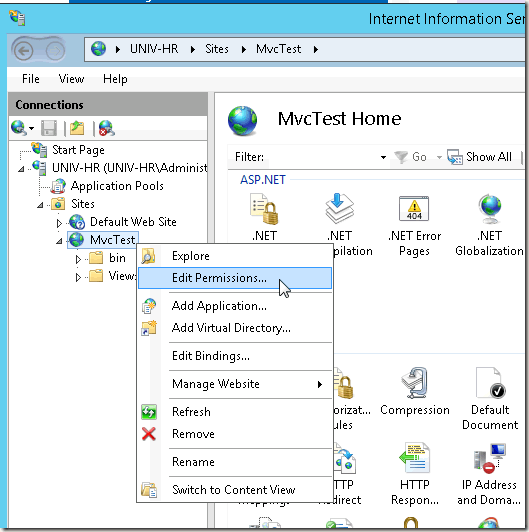Open HTTP Response Headers feature
This screenshot has height=532, width=529.
414,474
